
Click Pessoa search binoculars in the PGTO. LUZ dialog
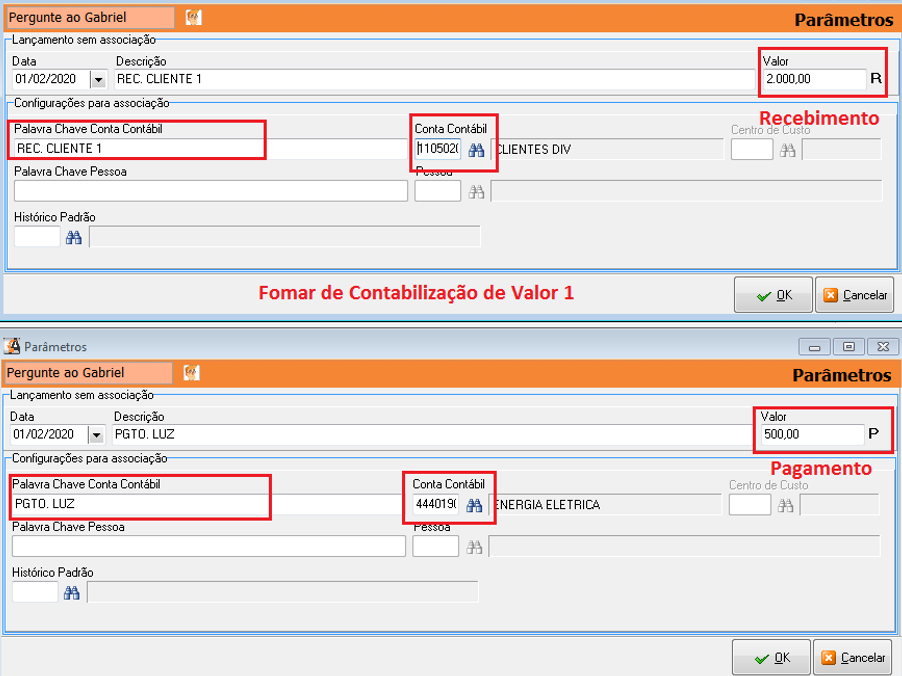click(474, 547)
